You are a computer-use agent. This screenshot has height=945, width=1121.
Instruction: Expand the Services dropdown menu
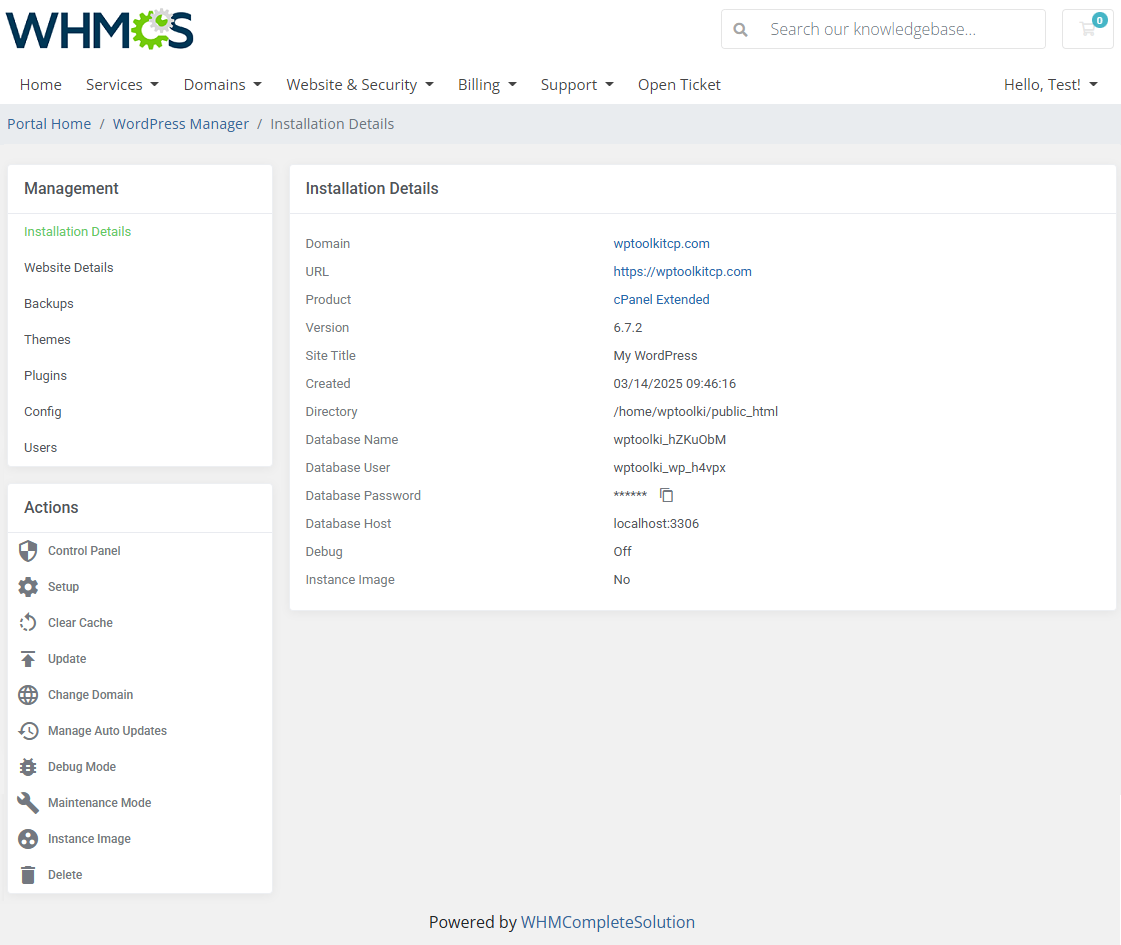tap(122, 84)
